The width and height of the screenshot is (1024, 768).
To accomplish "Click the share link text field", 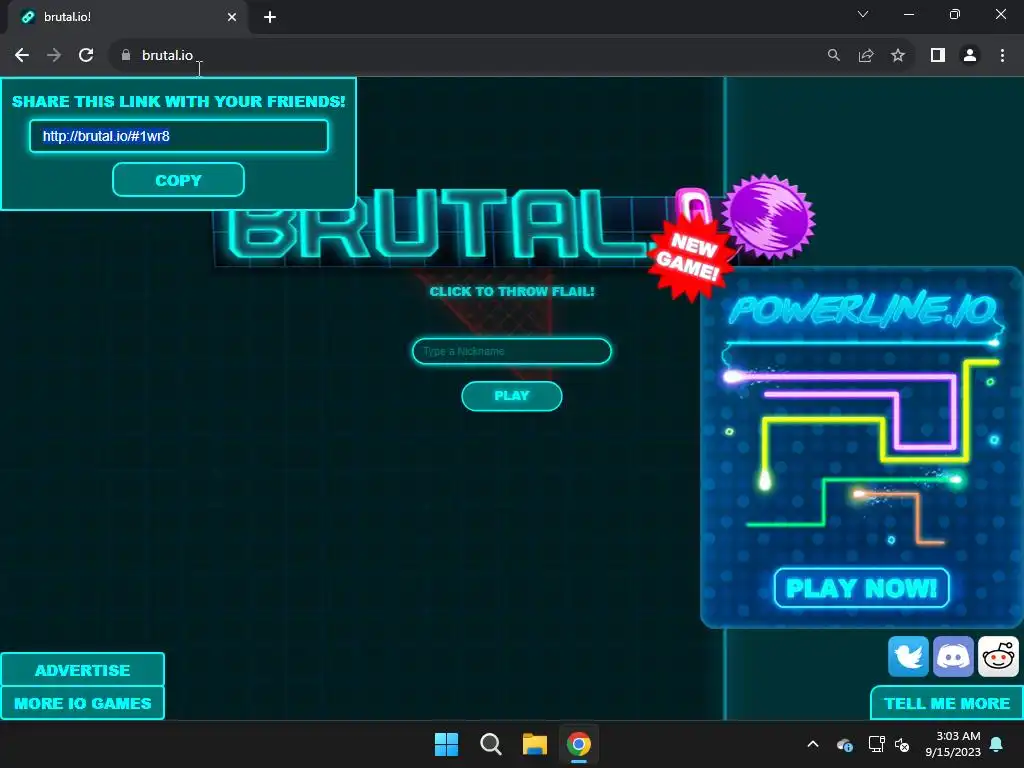I will 178,136.
